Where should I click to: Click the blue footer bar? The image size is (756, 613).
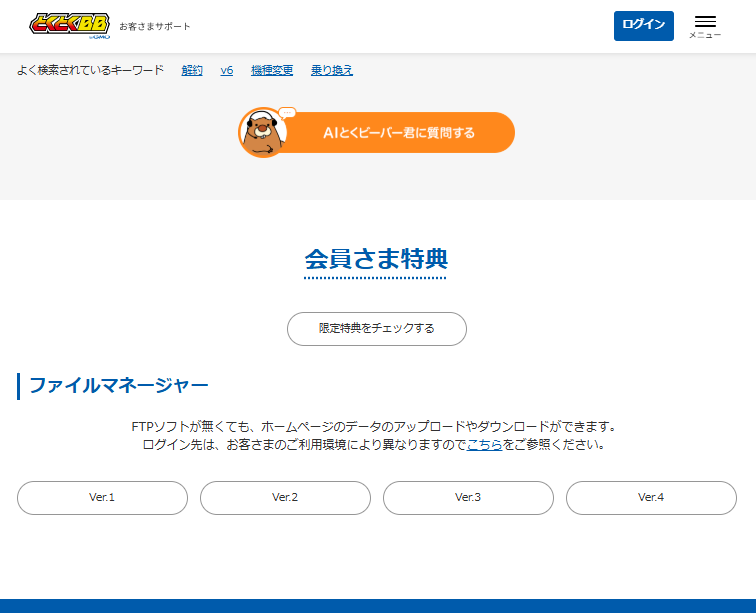(378, 605)
